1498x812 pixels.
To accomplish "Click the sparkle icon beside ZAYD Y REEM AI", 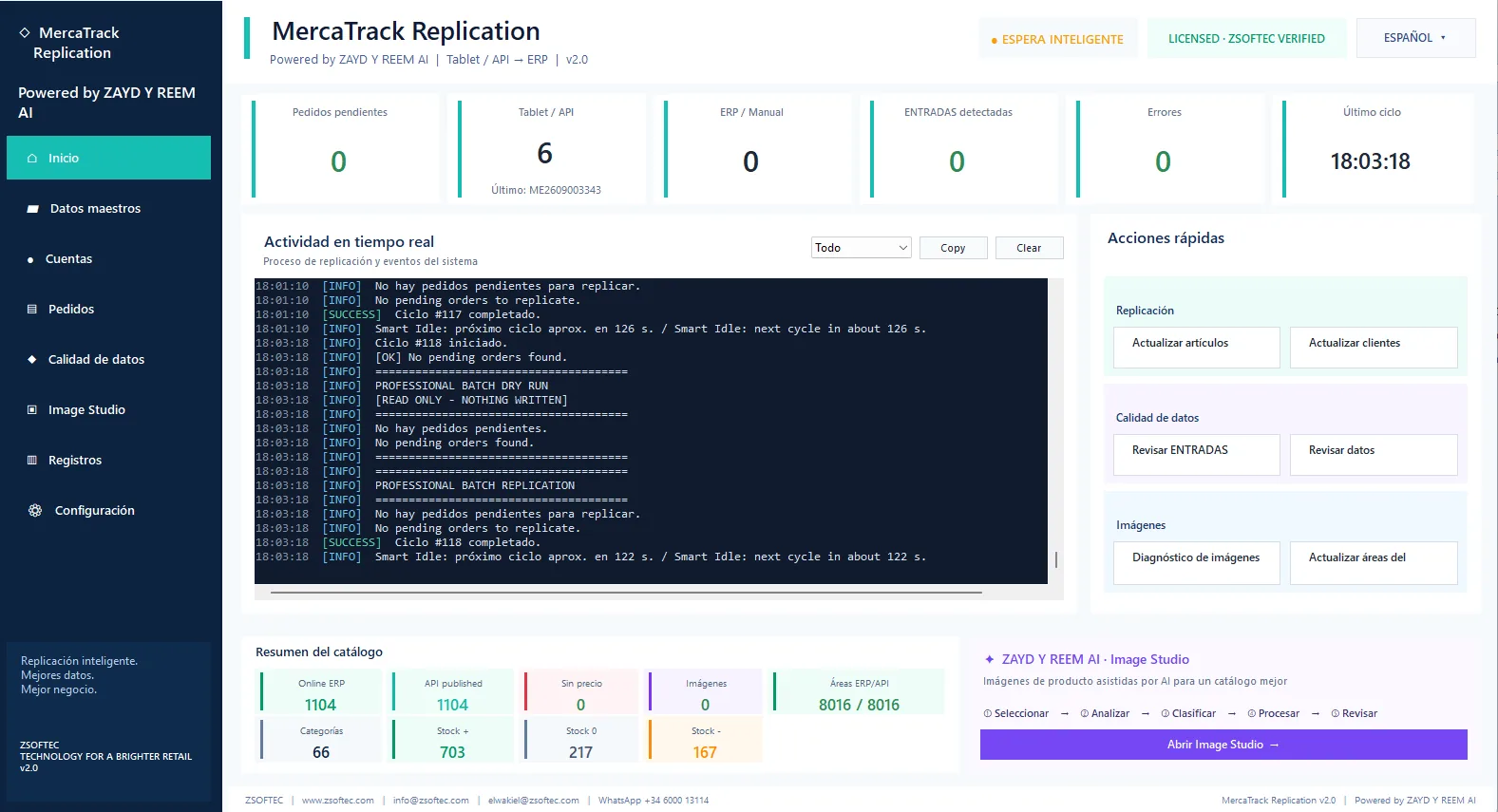I will [x=989, y=659].
